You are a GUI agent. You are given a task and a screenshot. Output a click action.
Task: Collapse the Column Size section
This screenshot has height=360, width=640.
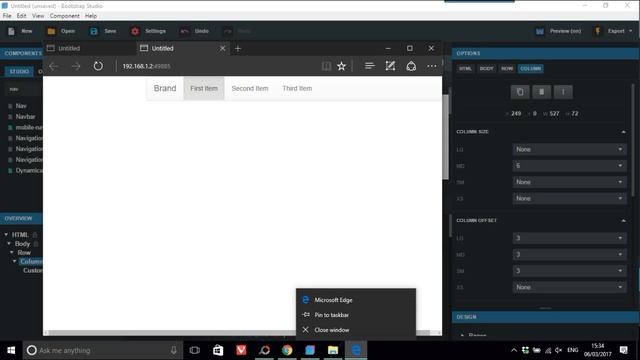(x=623, y=132)
